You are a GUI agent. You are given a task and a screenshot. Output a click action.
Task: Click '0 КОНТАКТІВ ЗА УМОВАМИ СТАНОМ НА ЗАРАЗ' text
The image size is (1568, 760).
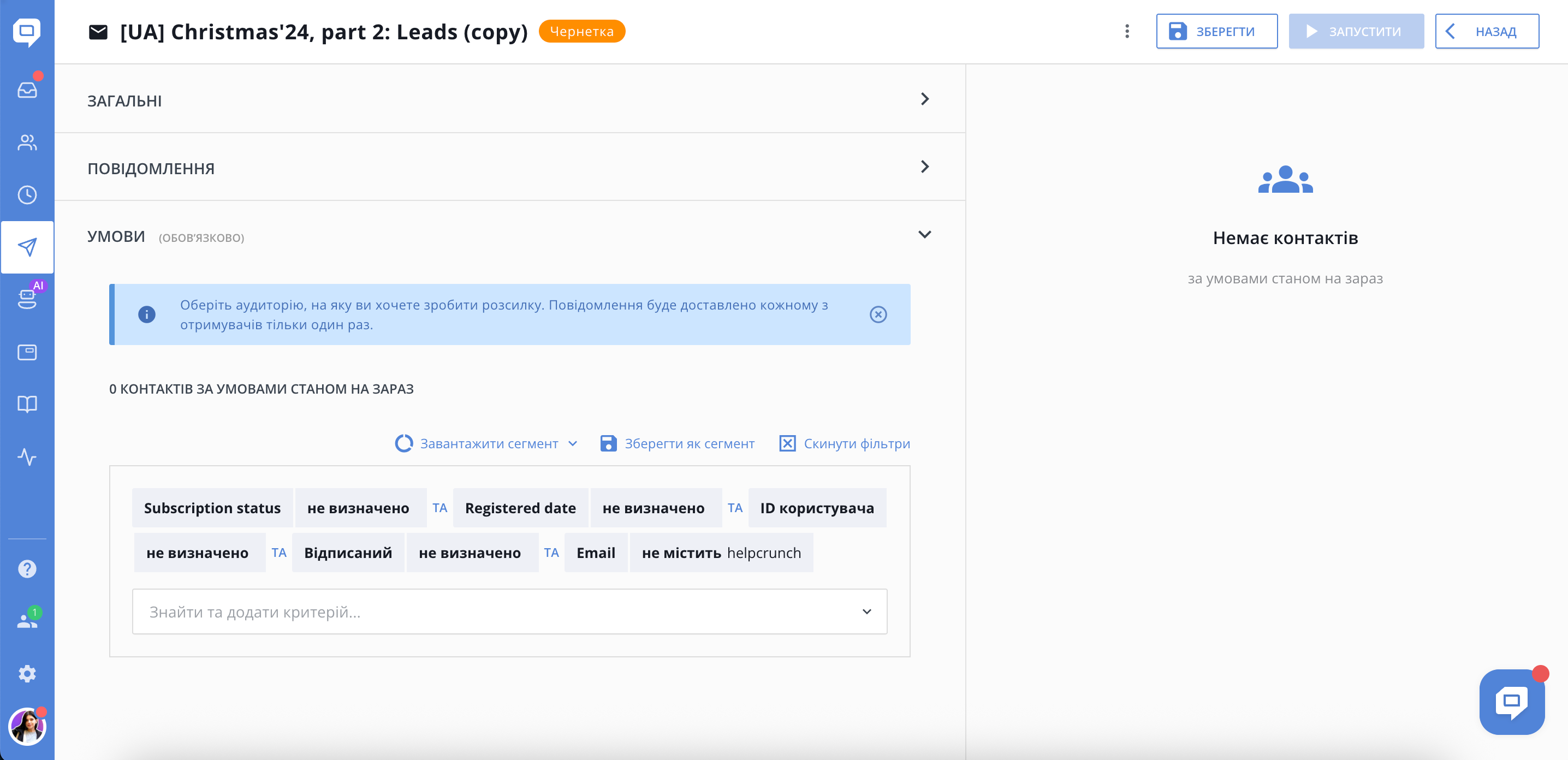[261, 389]
